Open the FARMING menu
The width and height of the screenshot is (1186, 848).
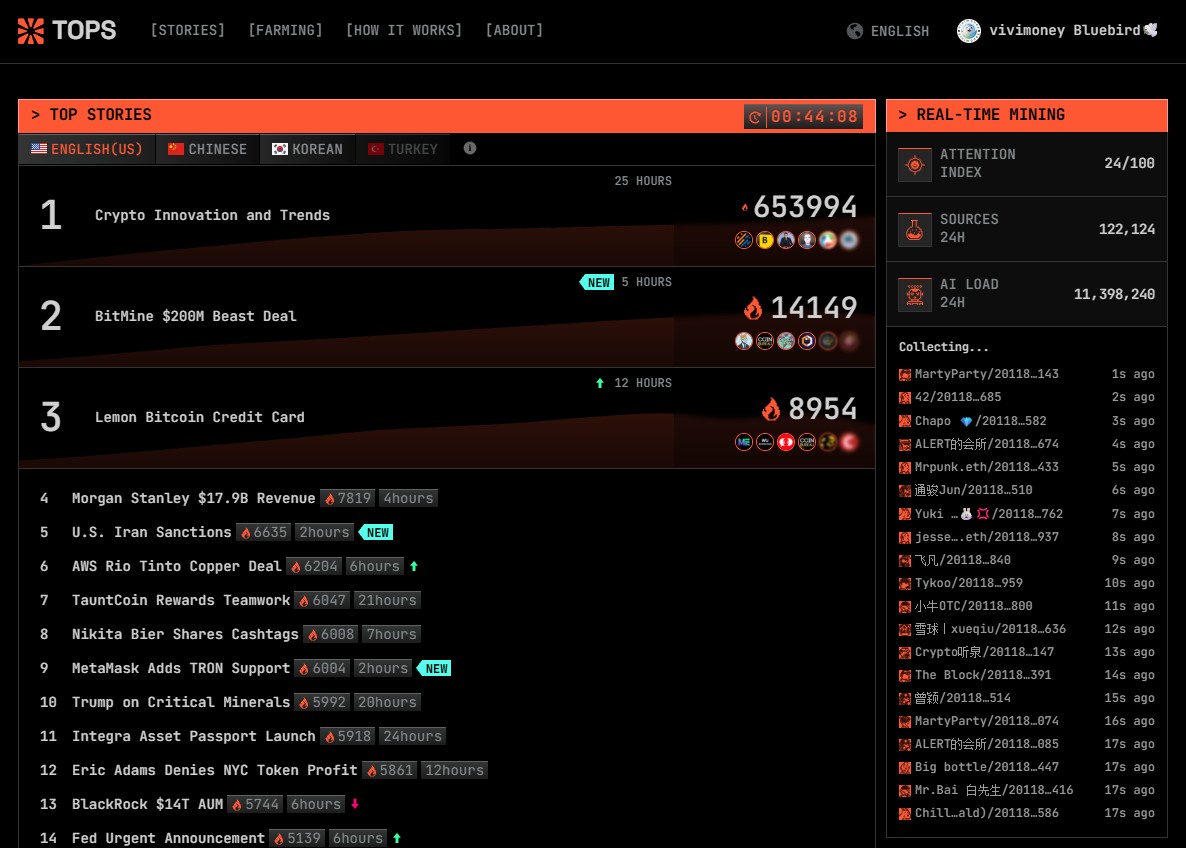coord(285,30)
